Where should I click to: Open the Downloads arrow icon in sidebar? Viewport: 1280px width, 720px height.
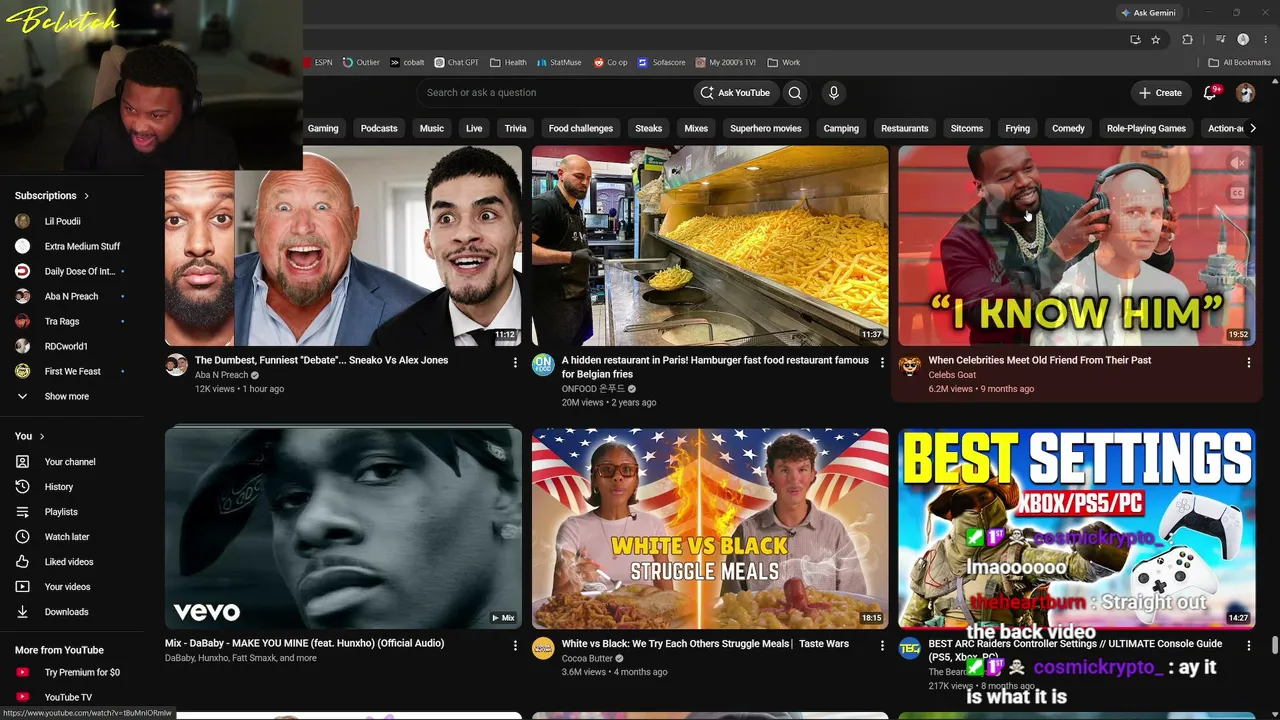click(22, 612)
